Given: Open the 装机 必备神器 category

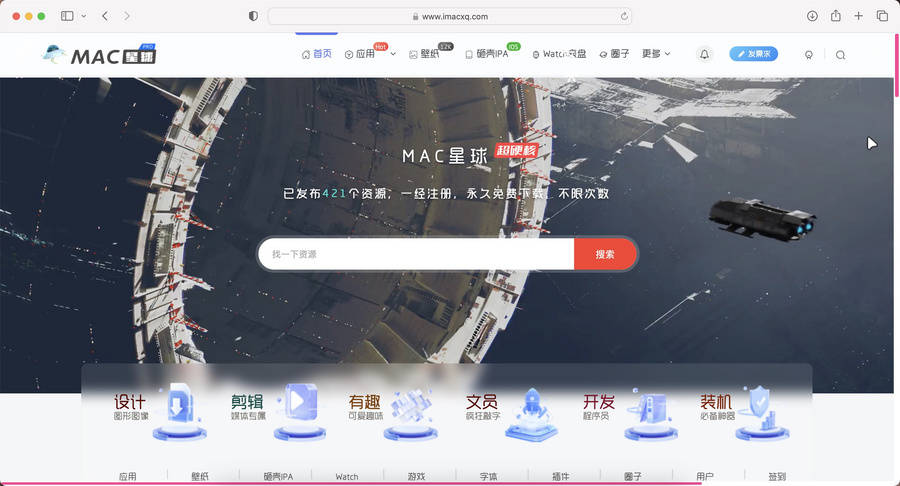Looking at the screenshot, I should [x=744, y=411].
